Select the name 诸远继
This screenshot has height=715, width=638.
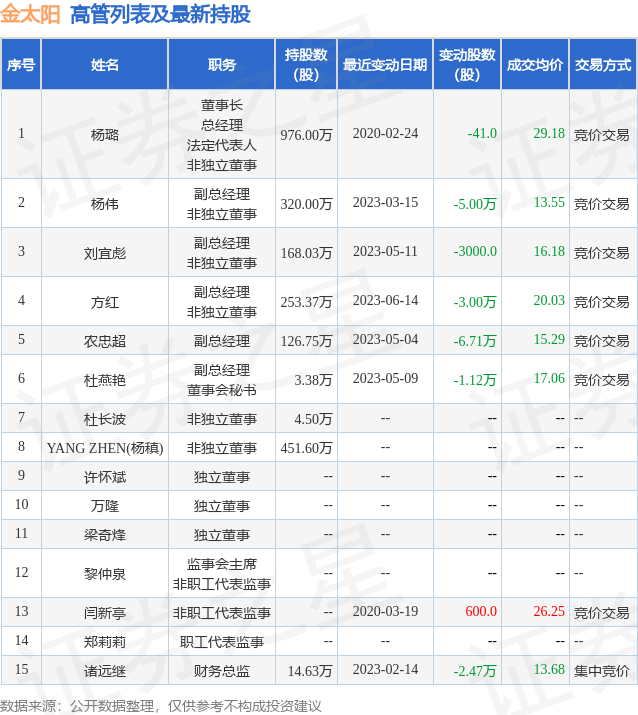click(104, 670)
